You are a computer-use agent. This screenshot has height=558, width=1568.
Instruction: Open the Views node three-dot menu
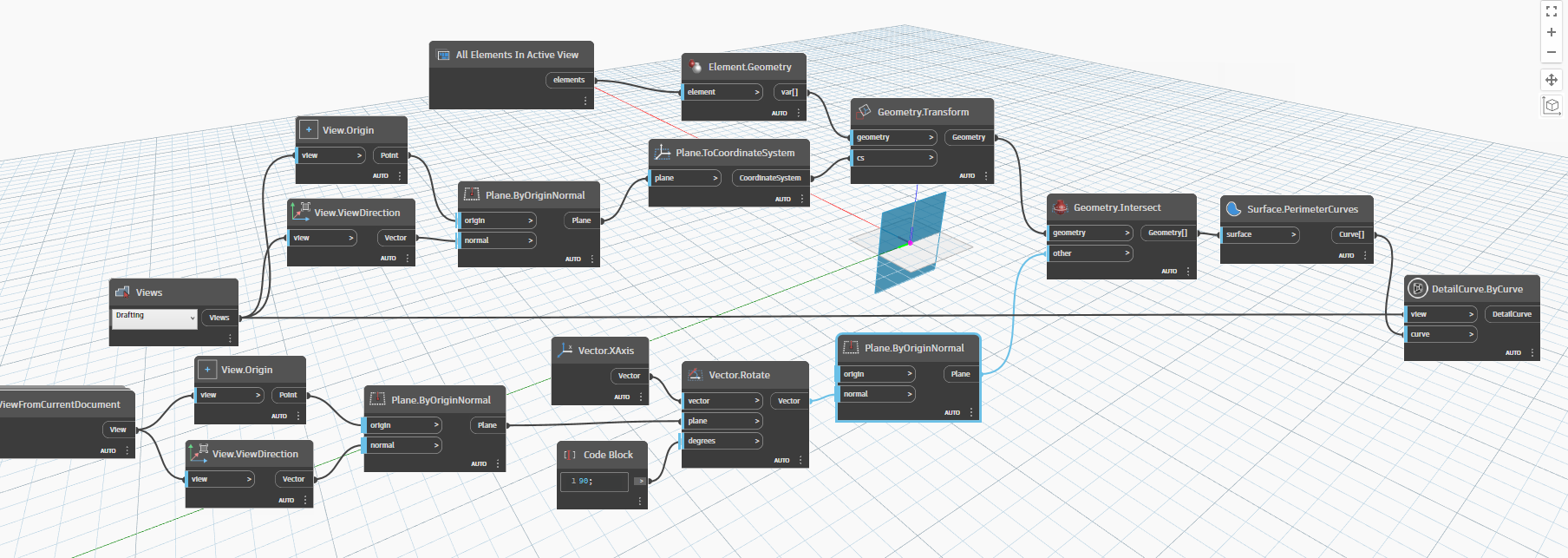tap(230, 338)
